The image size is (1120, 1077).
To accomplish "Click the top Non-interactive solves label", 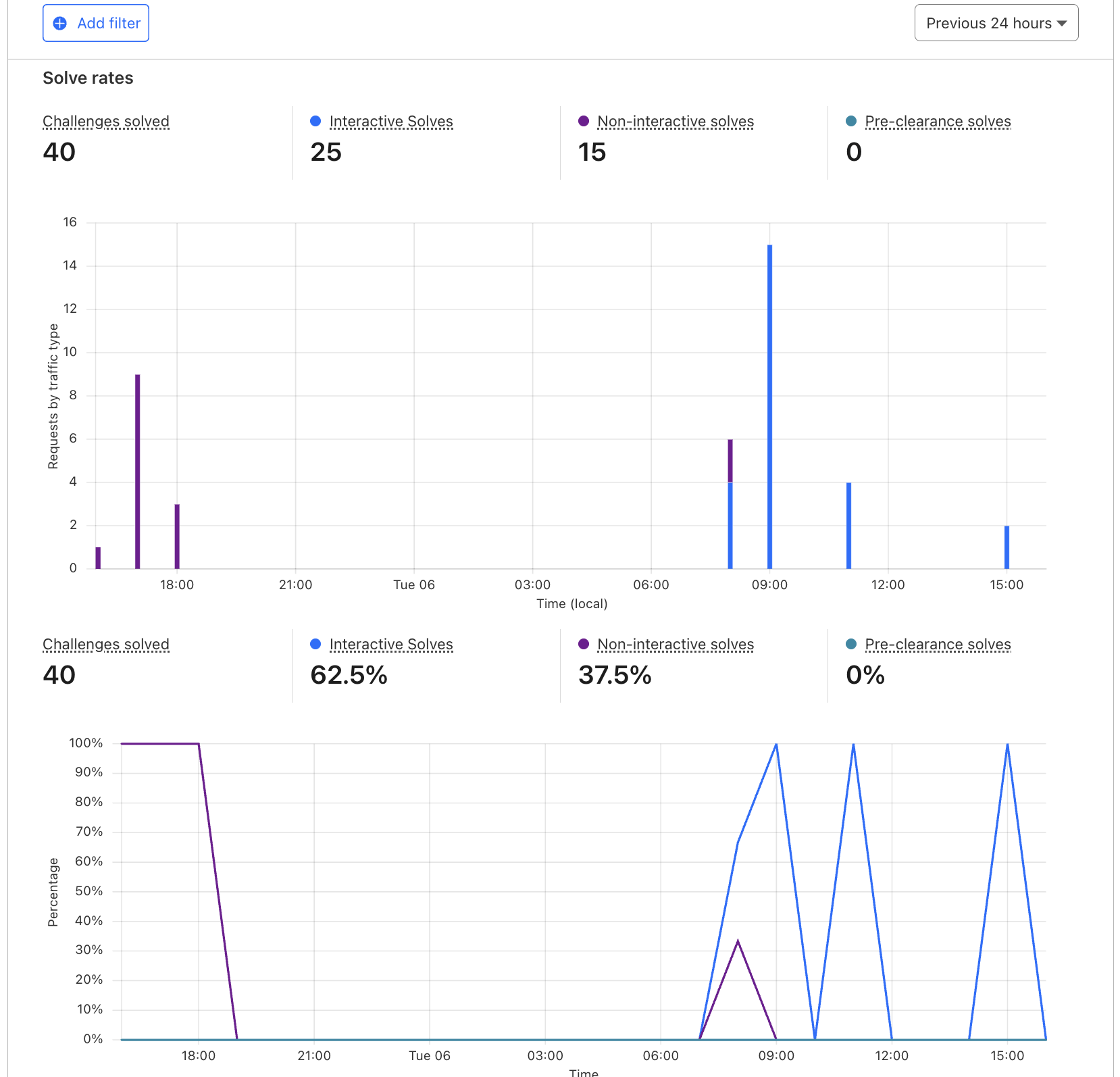I will (x=676, y=122).
